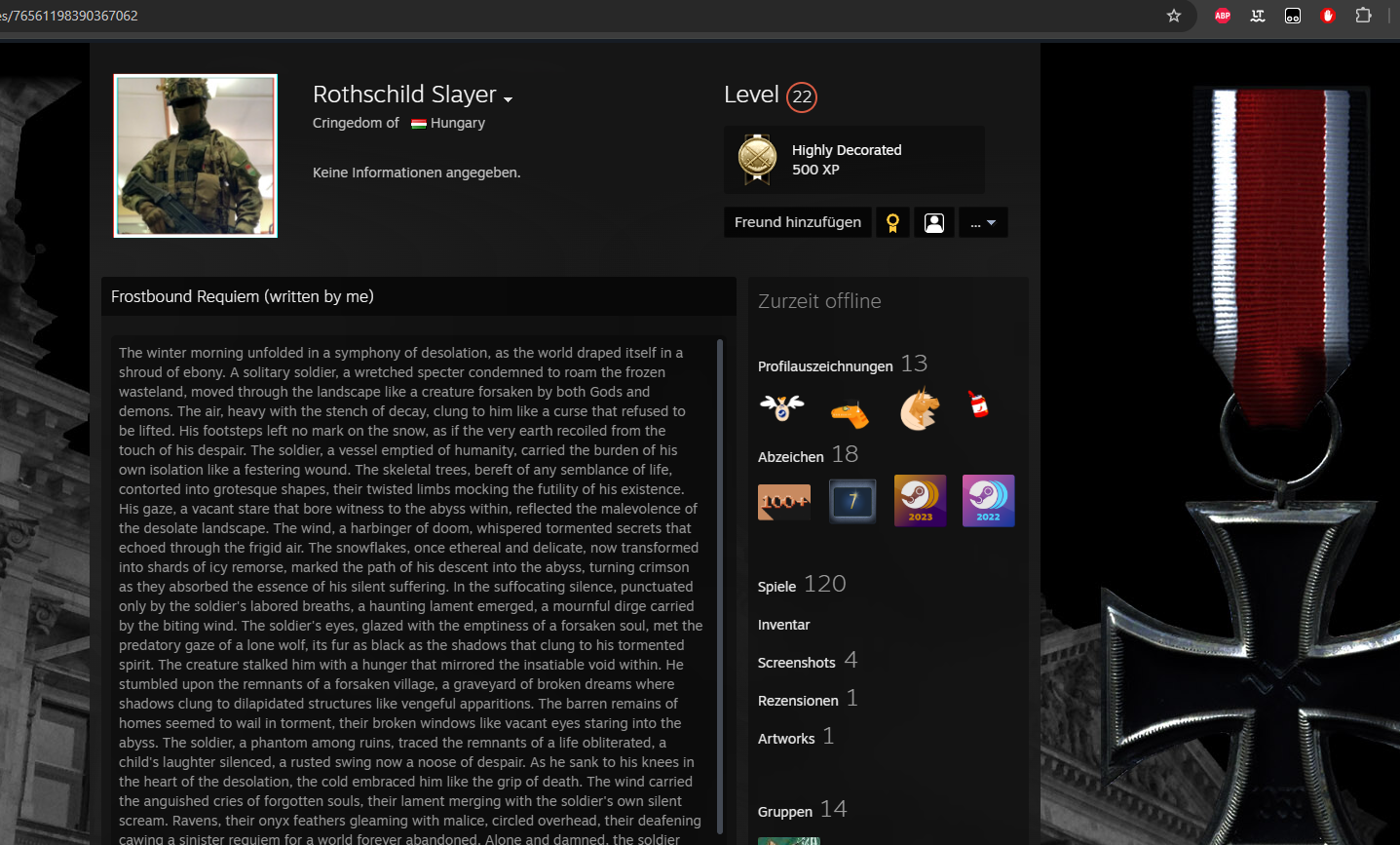Image resolution: width=1400 pixels, height=845 pixels.
Task: Click the award ribbon icon button
Action: click(892, 222)
